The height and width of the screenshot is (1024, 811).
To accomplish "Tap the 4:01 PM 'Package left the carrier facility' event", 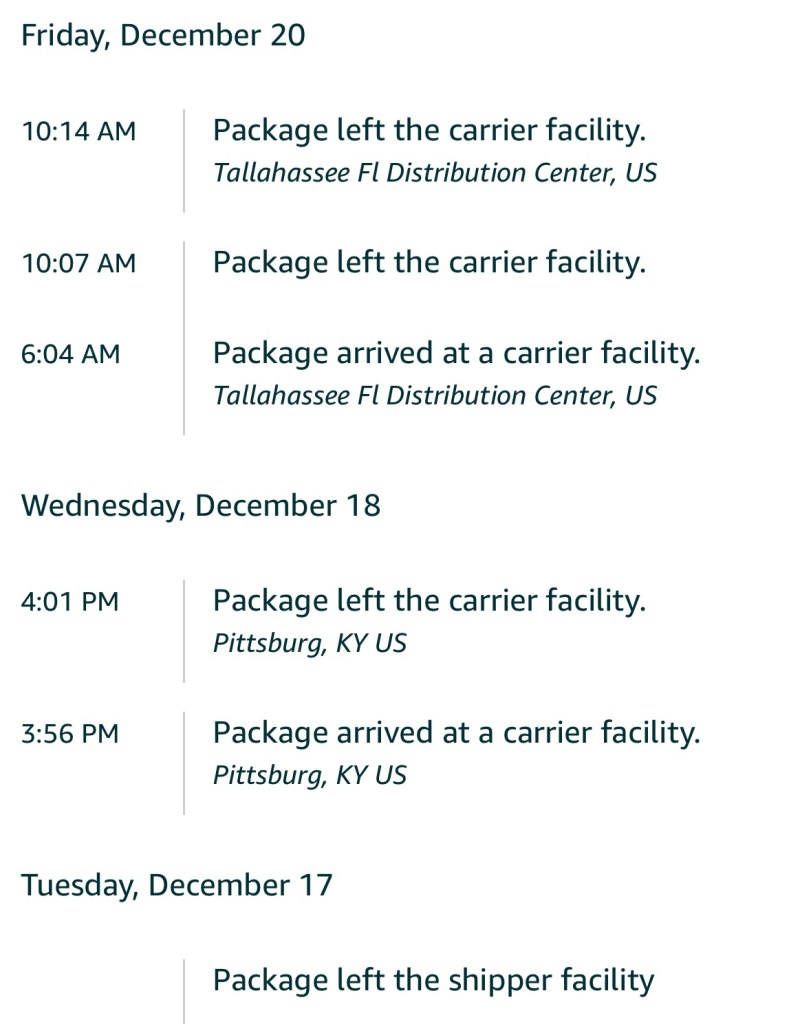I will click(429, 601).
